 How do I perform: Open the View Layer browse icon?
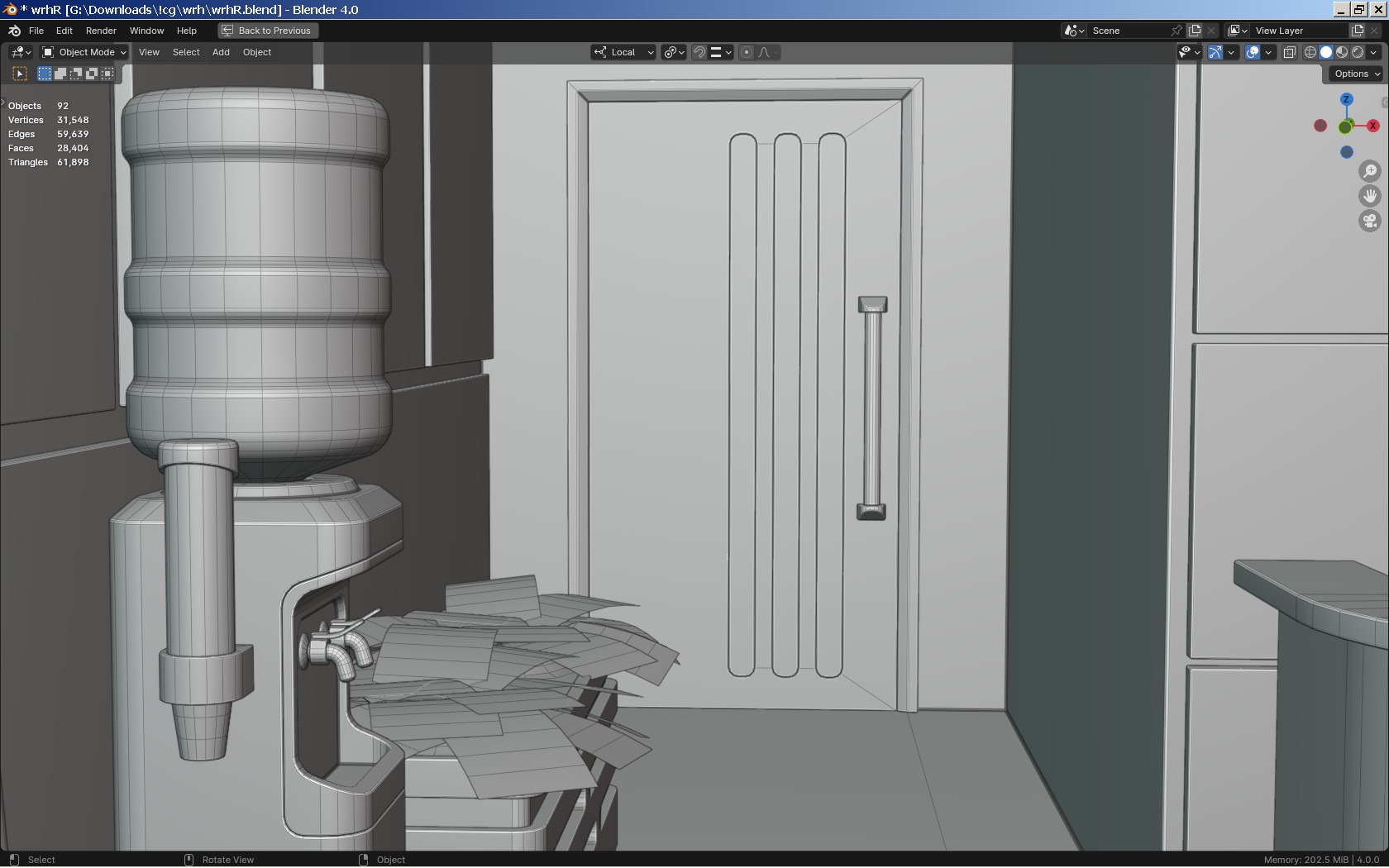tap(1237, 31)
